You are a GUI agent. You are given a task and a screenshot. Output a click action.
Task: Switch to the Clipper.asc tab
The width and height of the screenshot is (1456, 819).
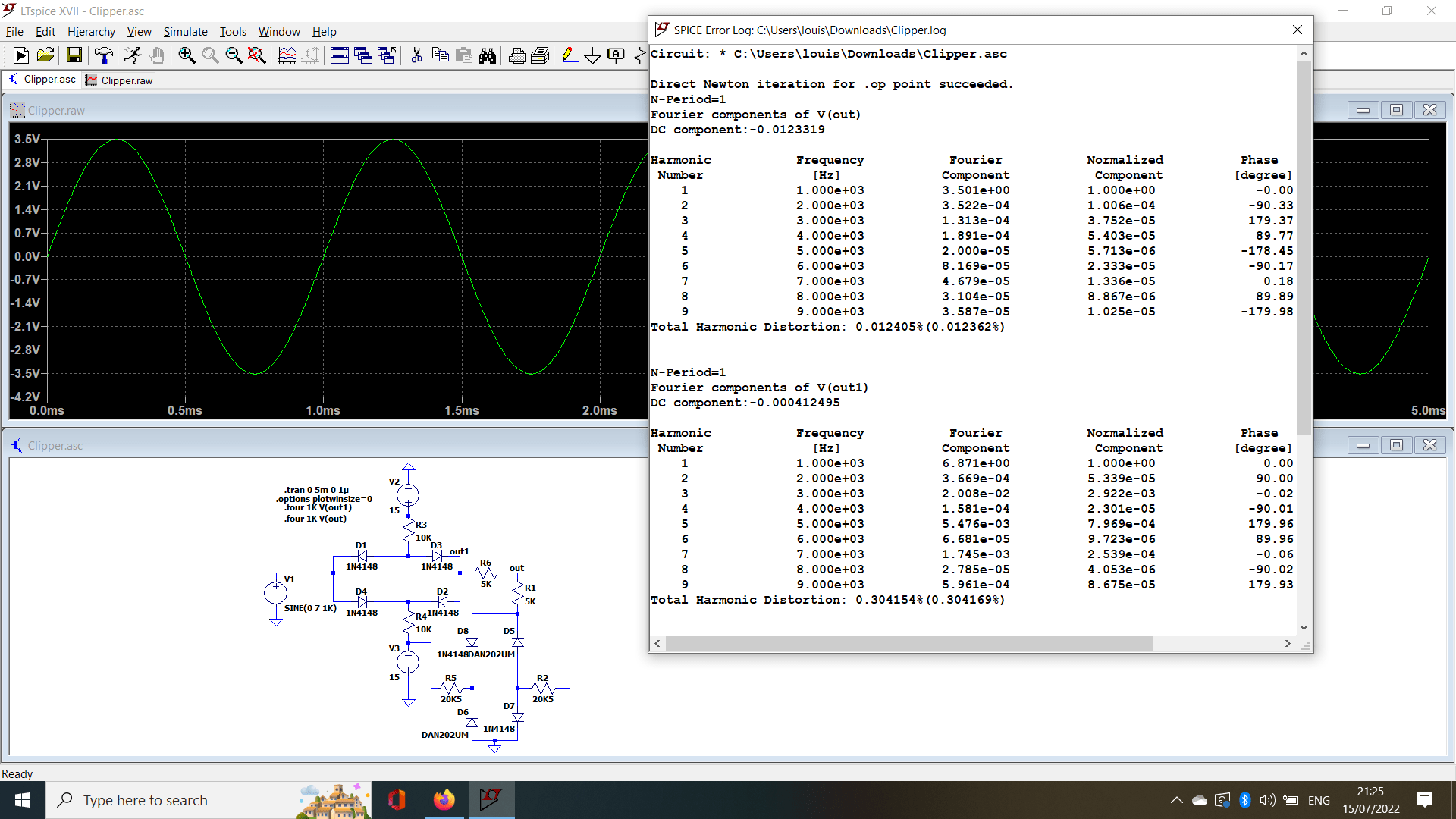click(42, 80)
